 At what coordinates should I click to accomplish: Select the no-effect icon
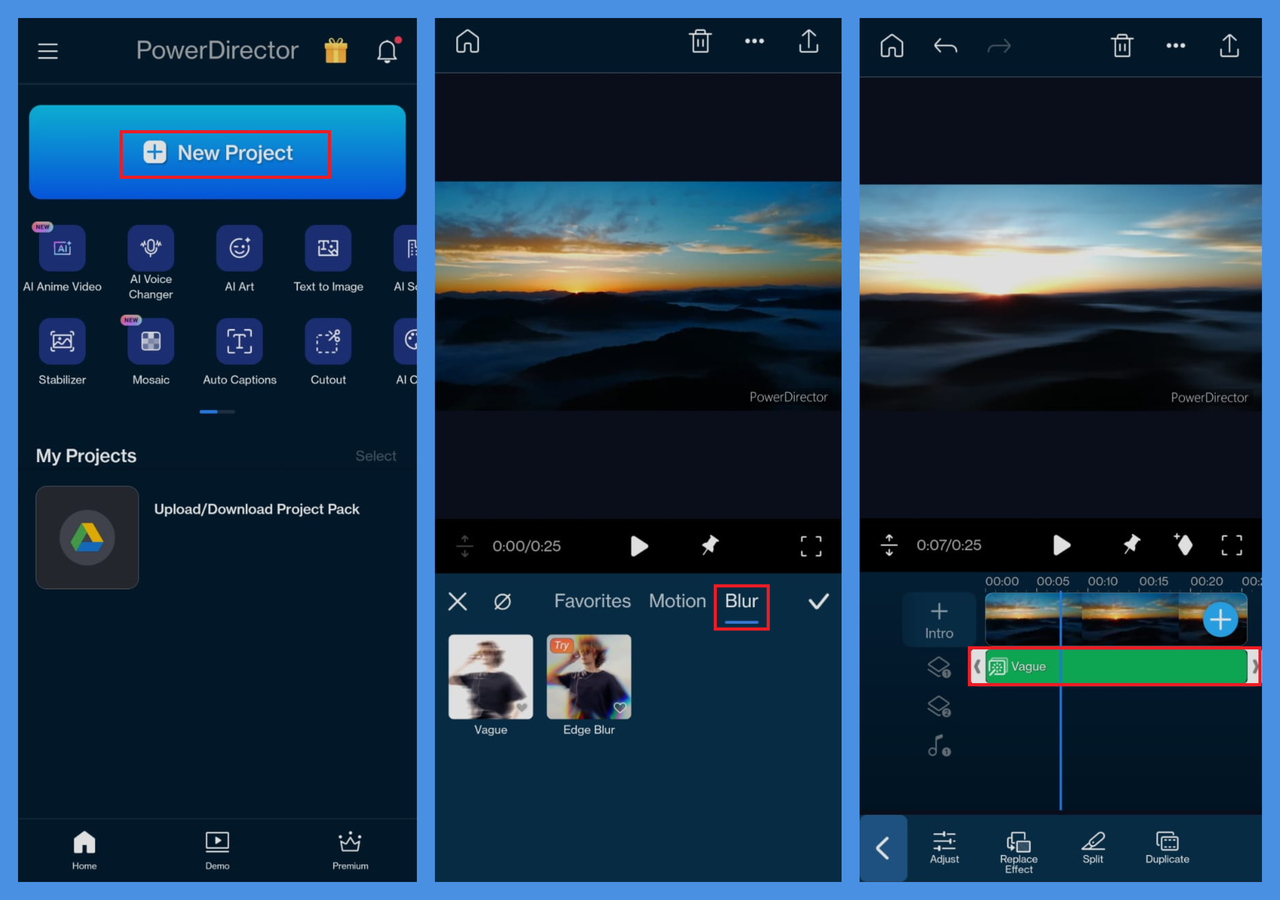coord(503,601)
